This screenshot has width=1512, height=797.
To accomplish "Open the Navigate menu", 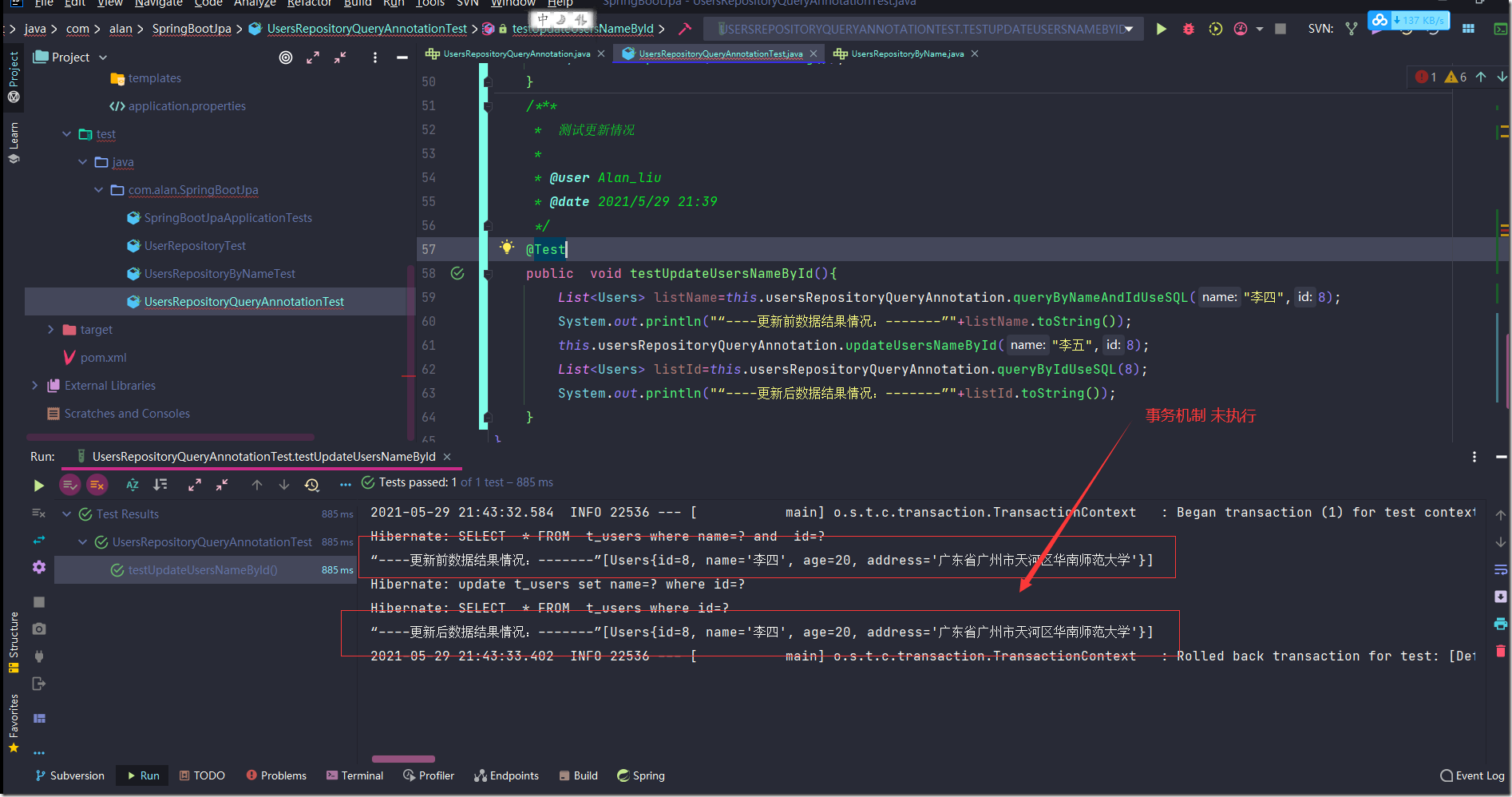I will (x=158, y=3).
